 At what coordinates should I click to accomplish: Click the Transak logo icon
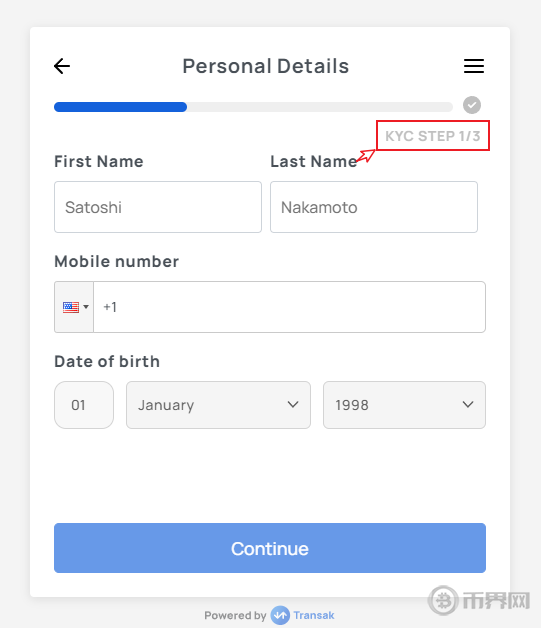[280, 615]
